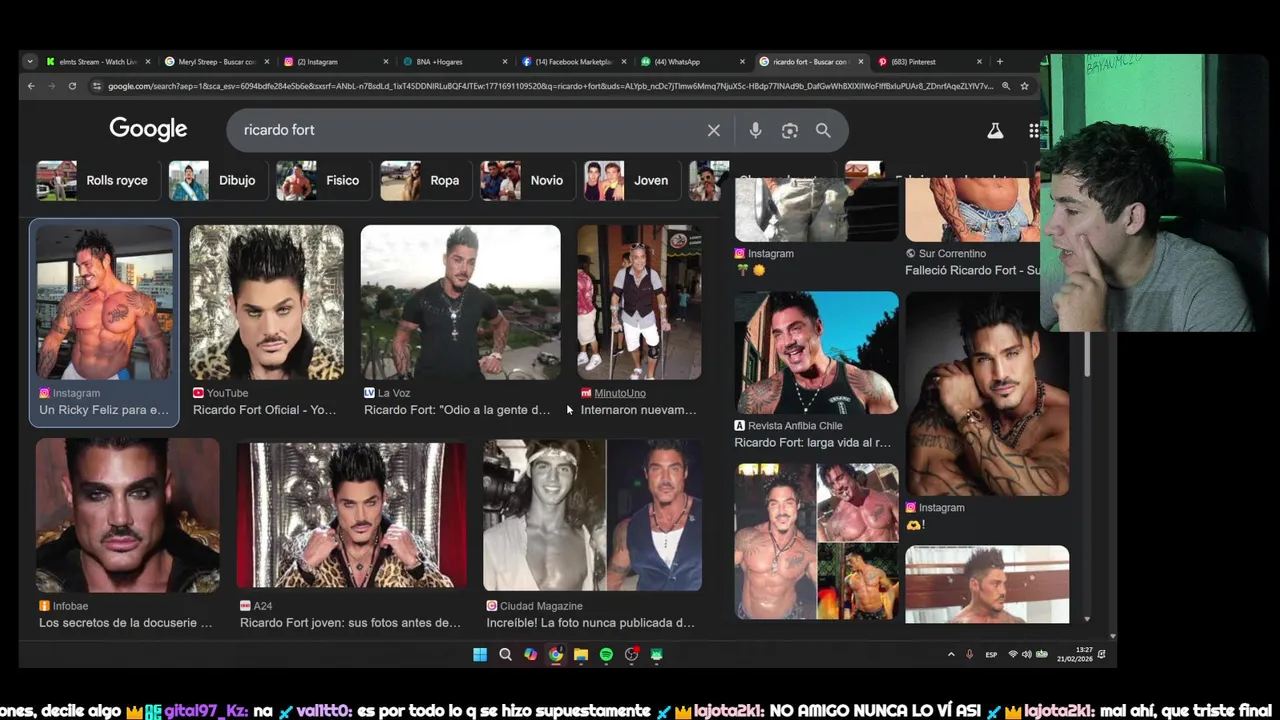Open the Infobae image thumbnail
Screen dimensions: 1280x720
[127, 516]
